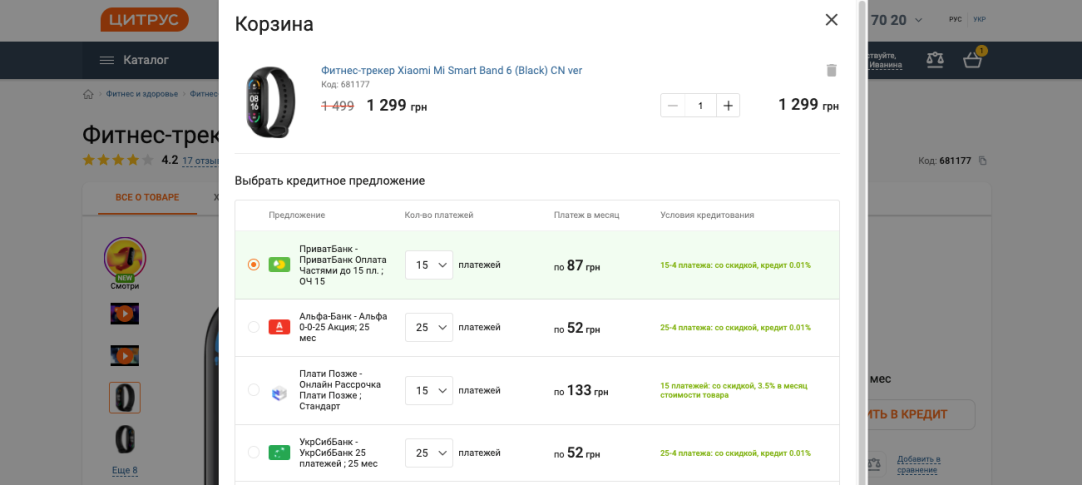Open the 17 отзывов reviews link

[200, 161]
